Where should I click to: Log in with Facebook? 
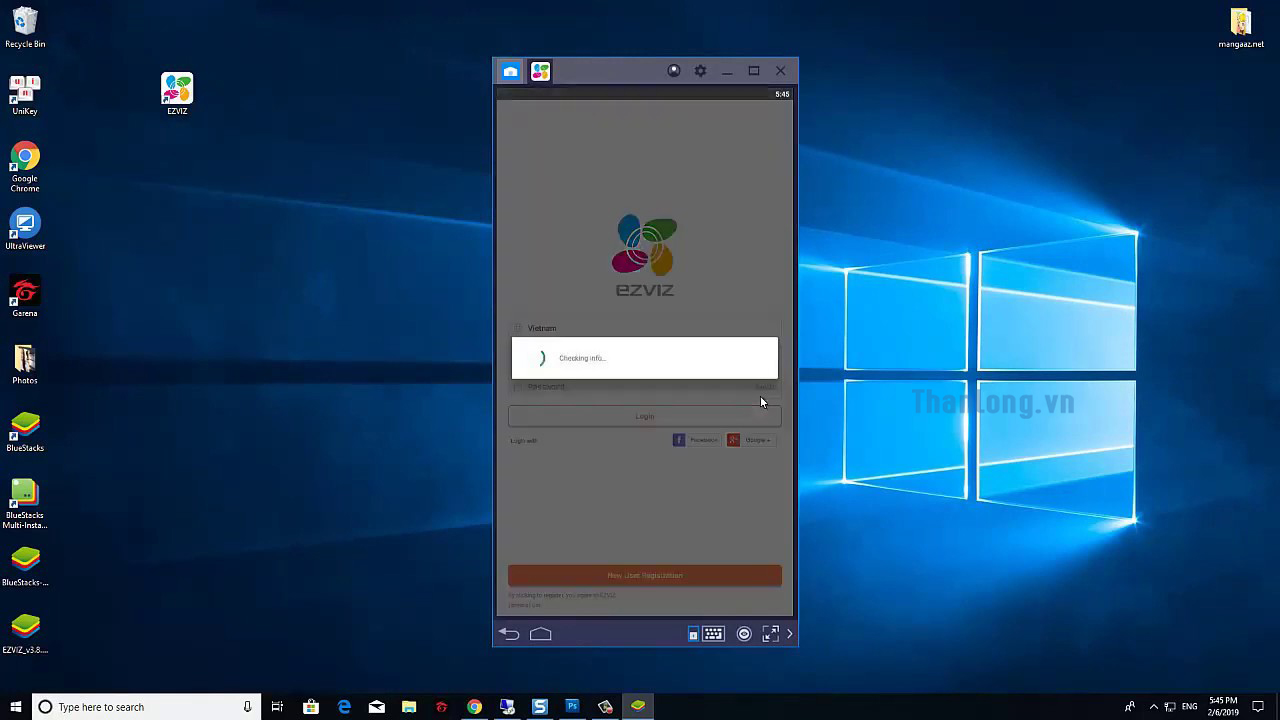tap(696, 440)
